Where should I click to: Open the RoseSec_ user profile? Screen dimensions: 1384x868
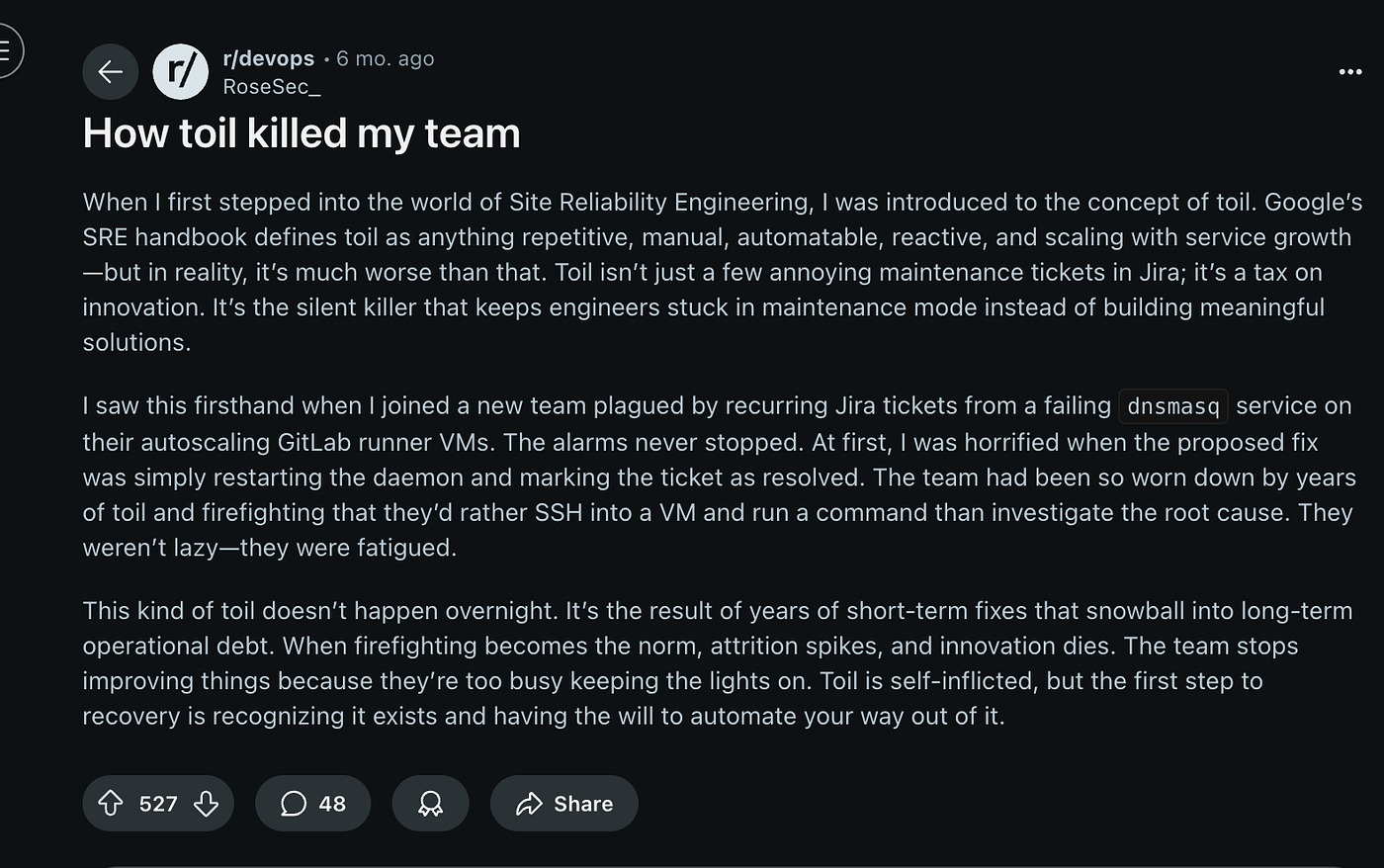(x=271, y=87)
